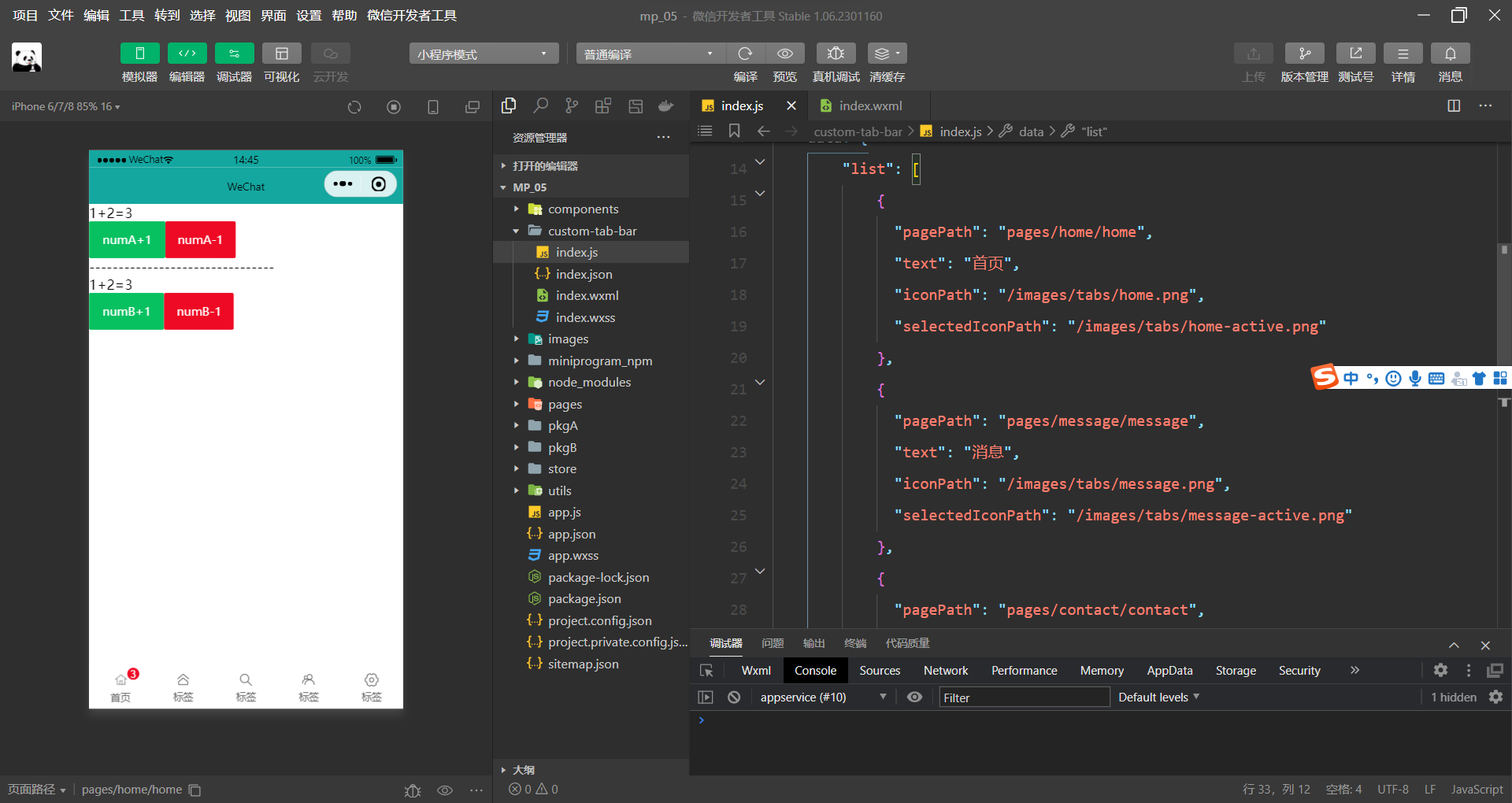This screenshot has height=803, width=1512.
Task: Click the detach simulator window icon
Action: coord(472,107)
